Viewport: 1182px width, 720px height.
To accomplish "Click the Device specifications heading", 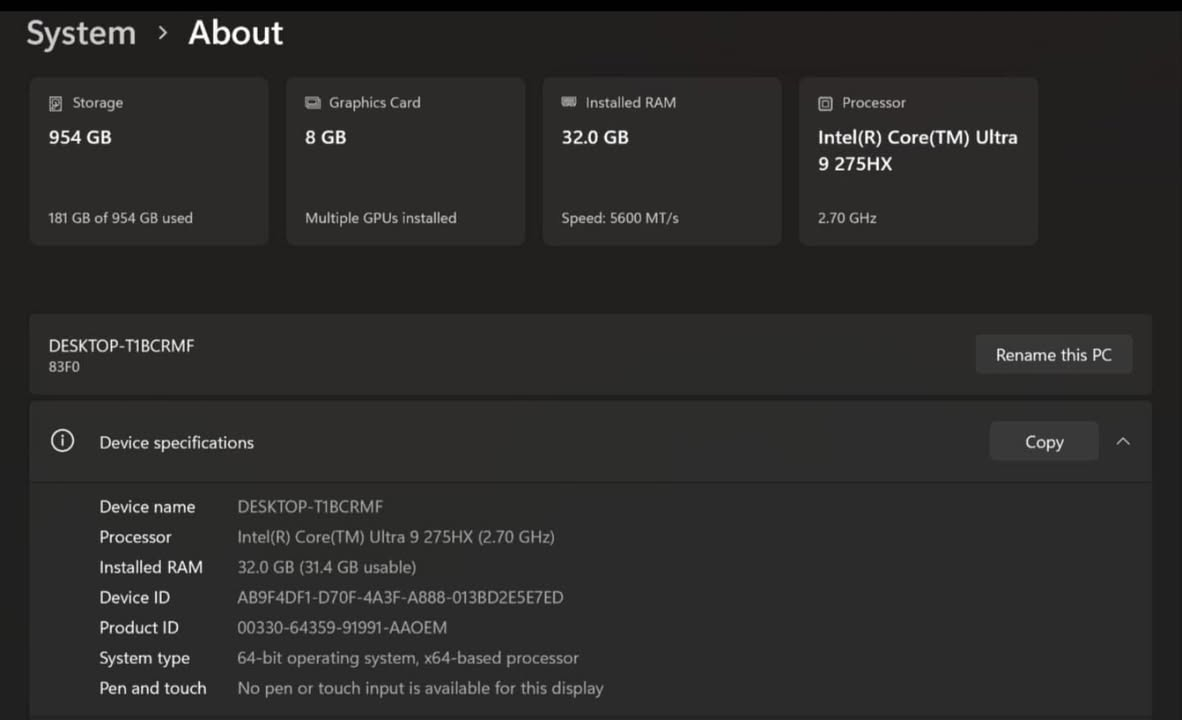I will (x=177, y=442).
